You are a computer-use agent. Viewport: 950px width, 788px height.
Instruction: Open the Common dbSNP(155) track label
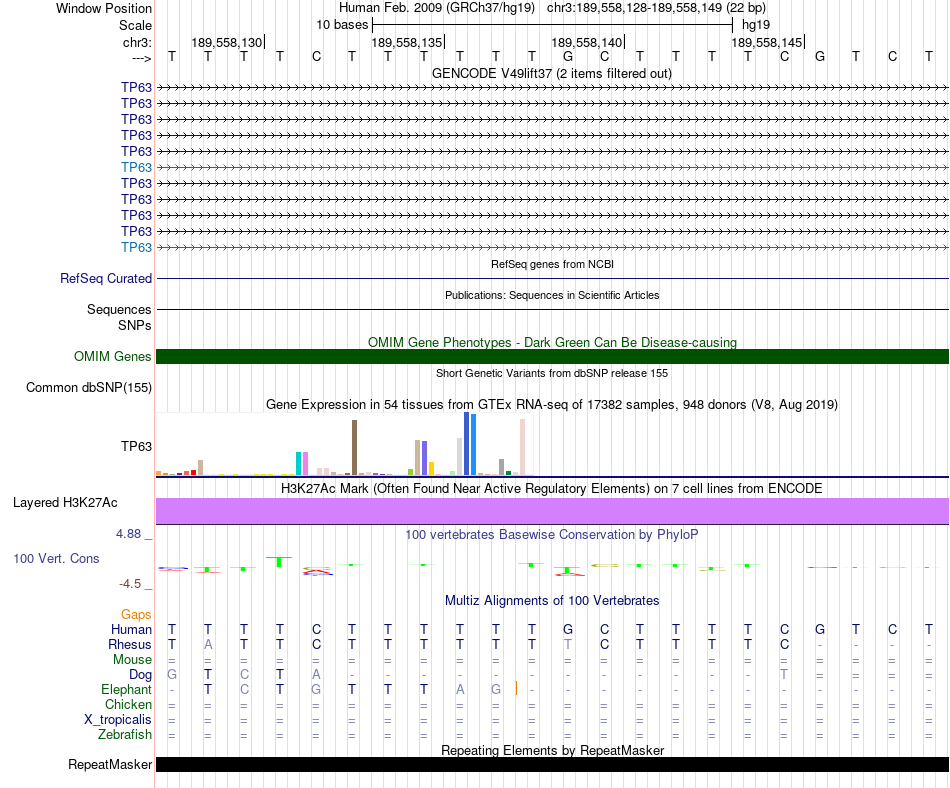[89, 388]
